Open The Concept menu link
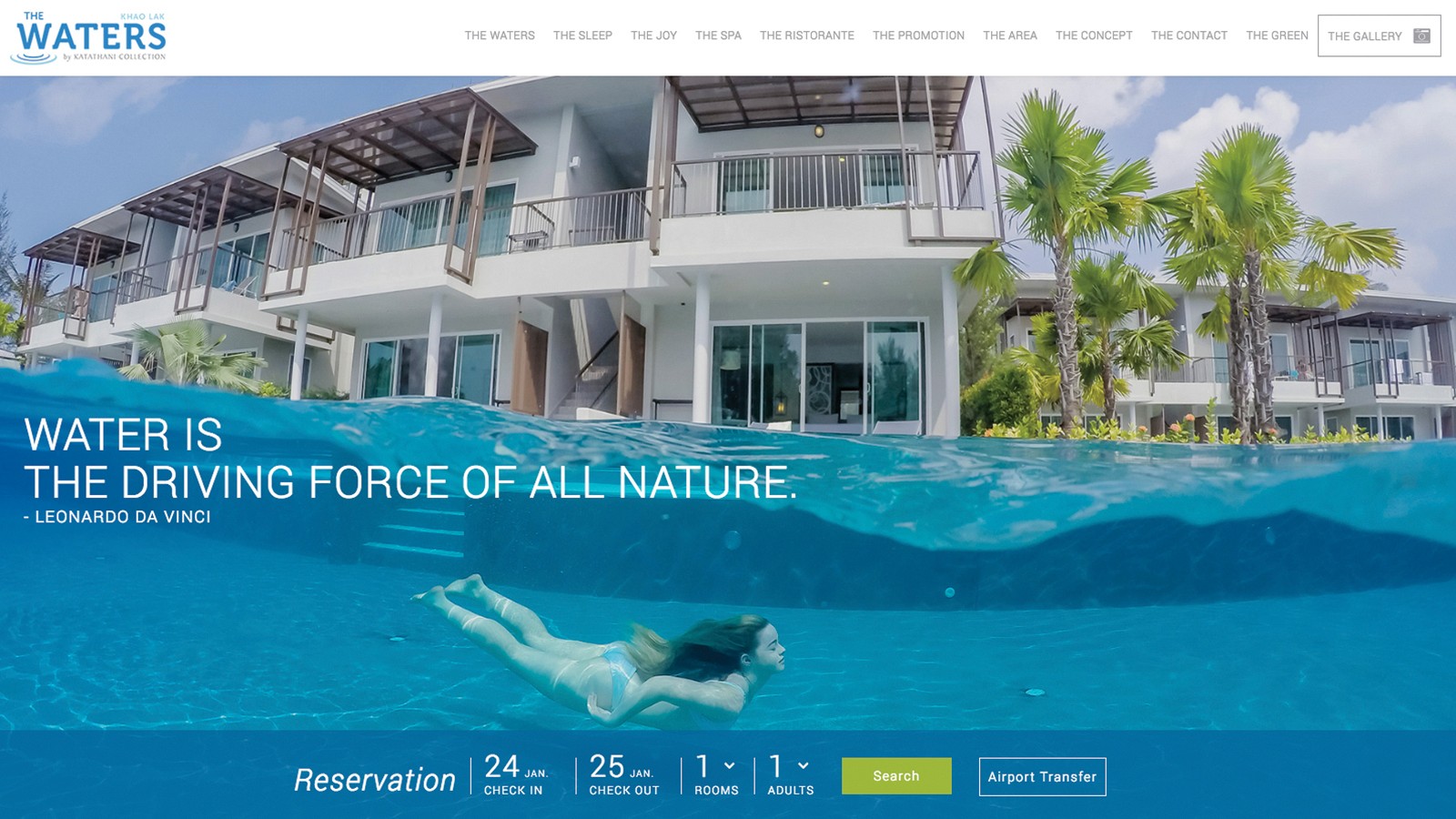 pyautogui.click(x=1094, y=35)
